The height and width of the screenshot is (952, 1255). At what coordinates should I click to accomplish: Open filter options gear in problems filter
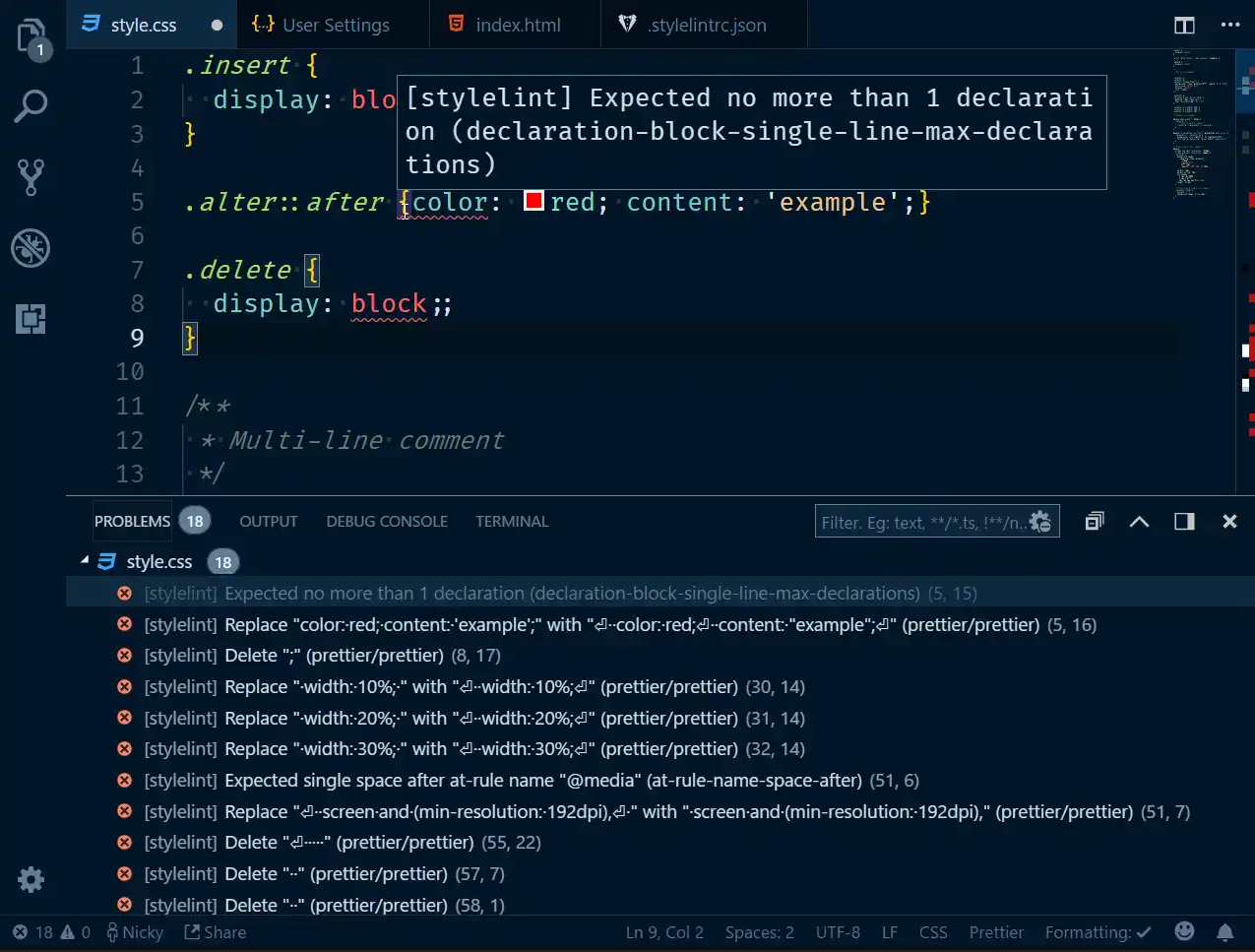coord(1040,523)
